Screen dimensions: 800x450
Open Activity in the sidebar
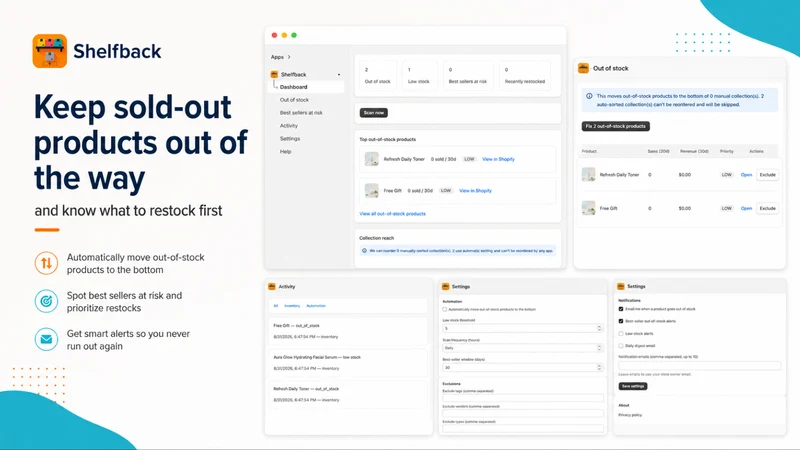point(289,126)
